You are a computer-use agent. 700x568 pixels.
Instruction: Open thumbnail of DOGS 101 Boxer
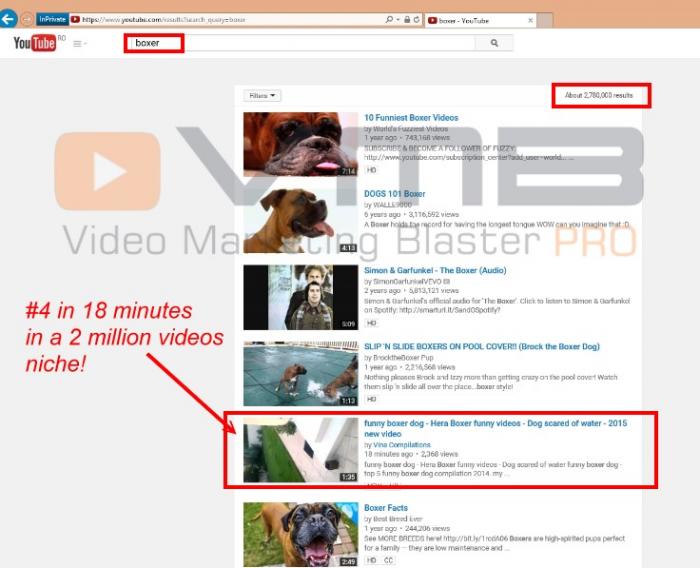(x=300, y=221)
